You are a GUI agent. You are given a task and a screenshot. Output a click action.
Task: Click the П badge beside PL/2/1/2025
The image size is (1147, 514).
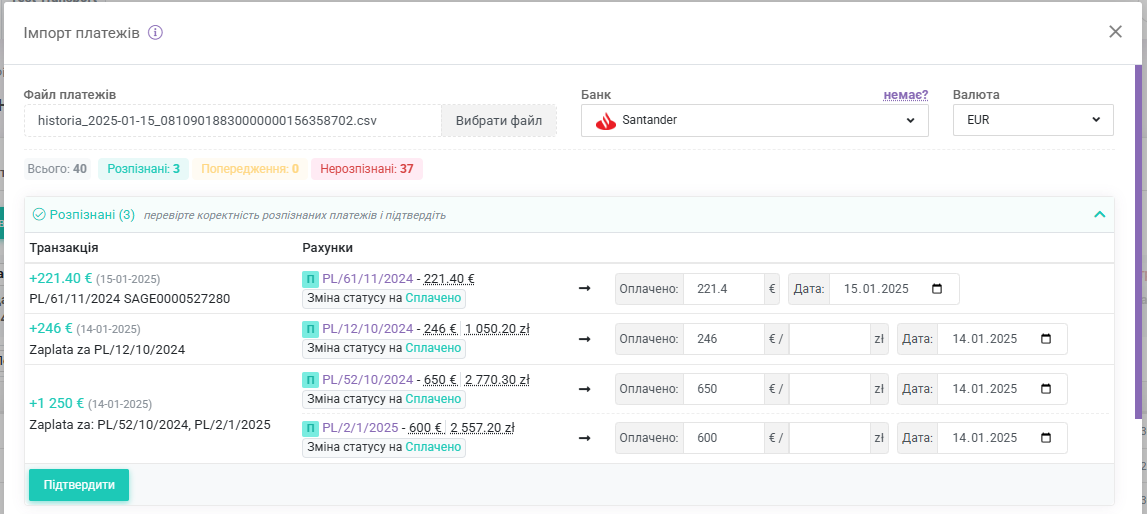(x=310, y=428)
